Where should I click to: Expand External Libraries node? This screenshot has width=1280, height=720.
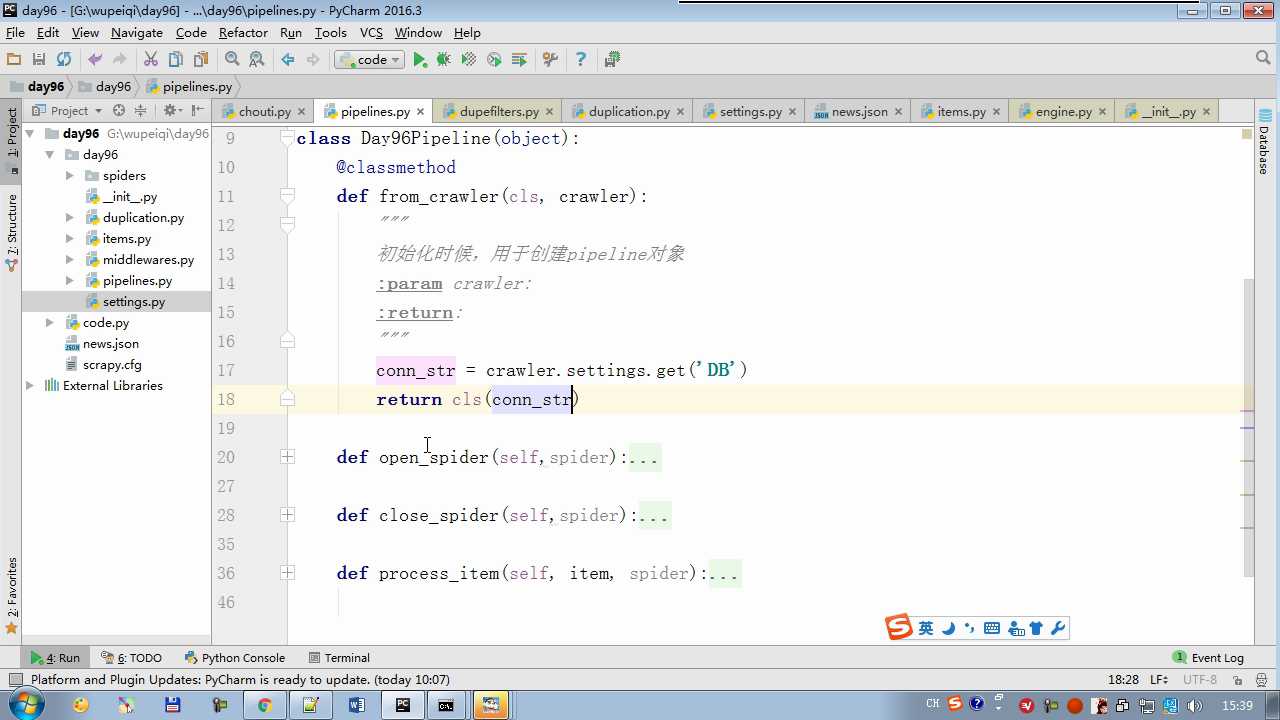[x=30, y=386]
